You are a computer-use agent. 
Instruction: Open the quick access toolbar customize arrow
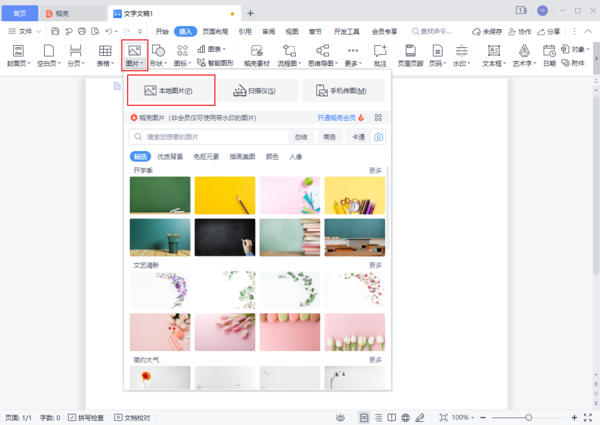[x=140, y=31]
